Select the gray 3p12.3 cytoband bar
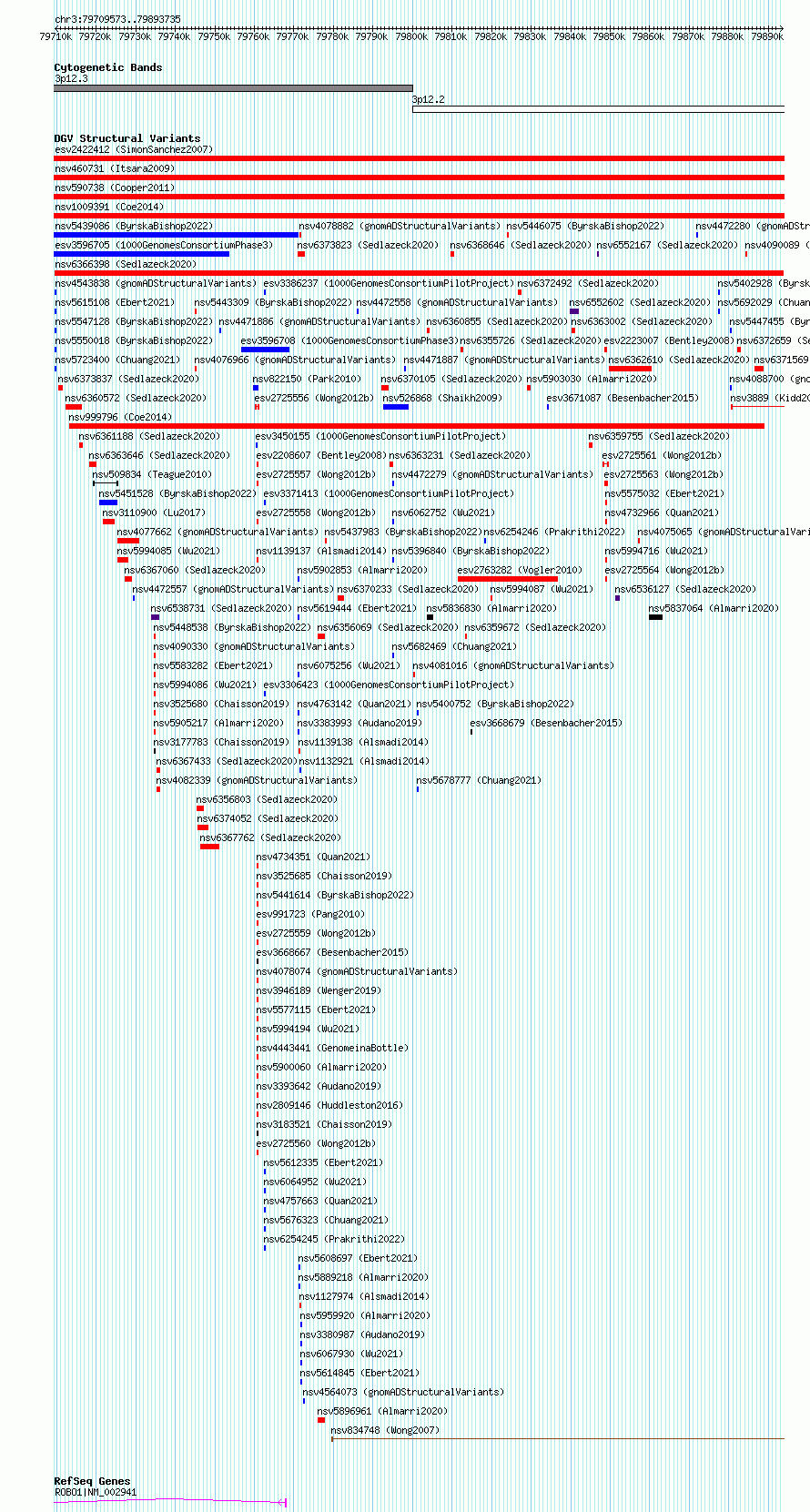The height and width of the screenshot is (1512, 810). coord(233,88)
